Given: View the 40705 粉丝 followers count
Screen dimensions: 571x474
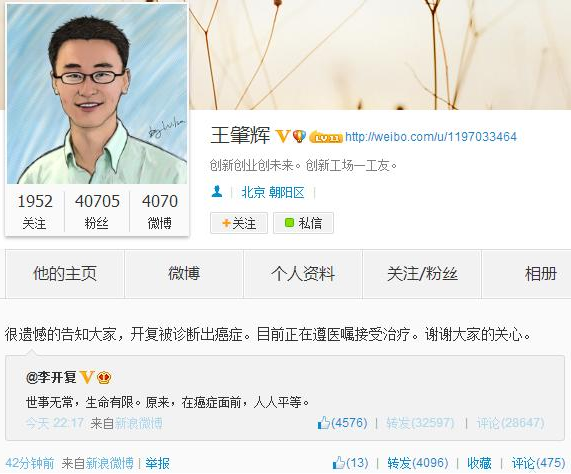Looking at the screenshot, I should coord(97,211).
